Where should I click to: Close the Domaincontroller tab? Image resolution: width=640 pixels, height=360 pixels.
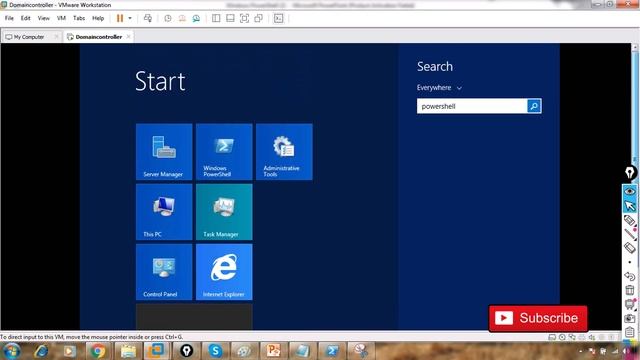click(129, 37)
